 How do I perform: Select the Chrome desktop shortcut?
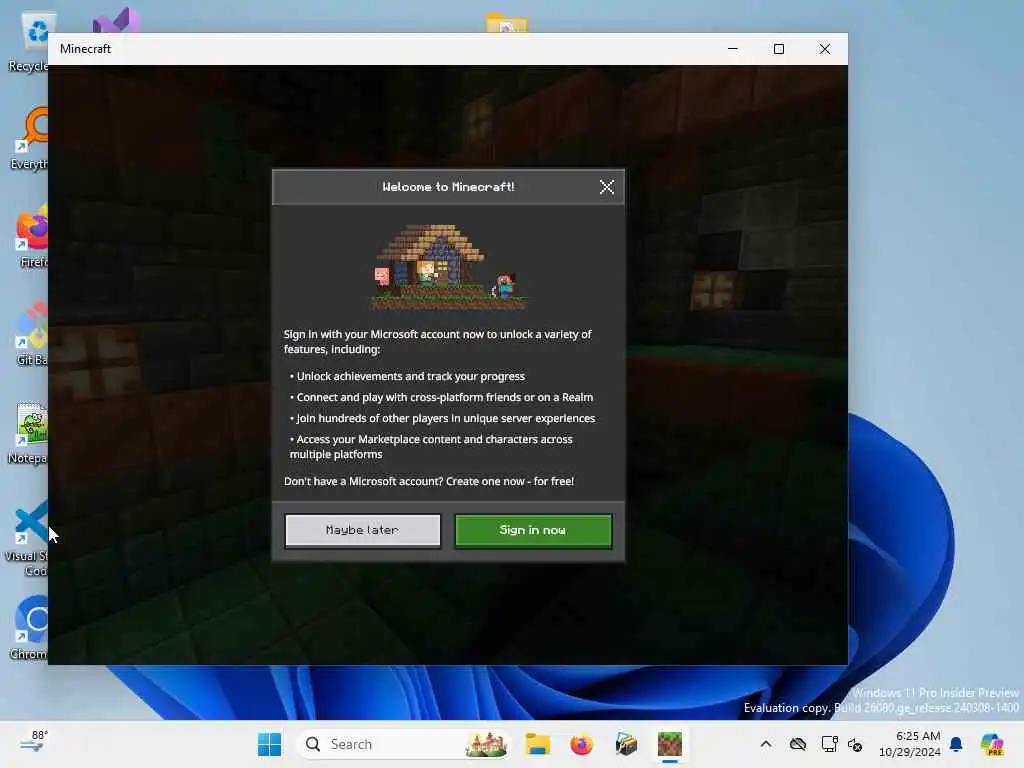point(29,628)
